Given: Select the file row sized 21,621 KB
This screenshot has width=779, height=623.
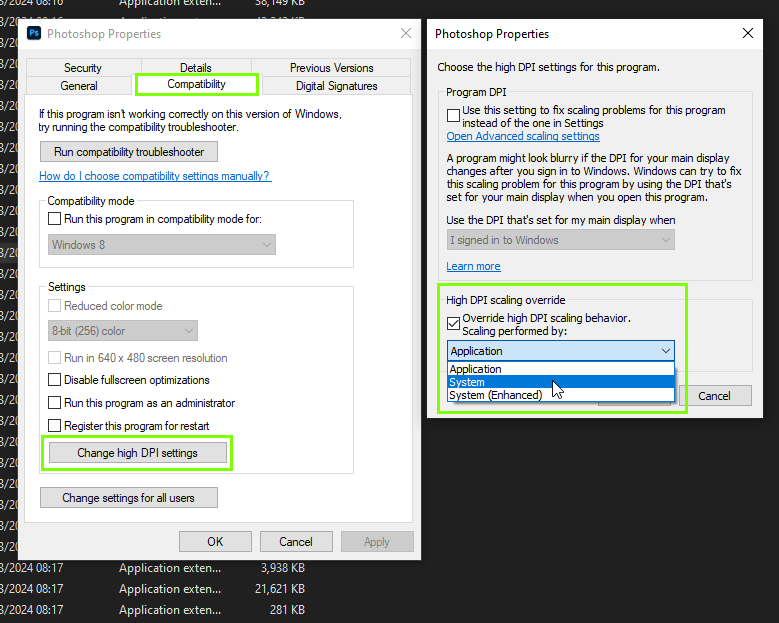Looking at the screenshot, I should coord(153,589).
